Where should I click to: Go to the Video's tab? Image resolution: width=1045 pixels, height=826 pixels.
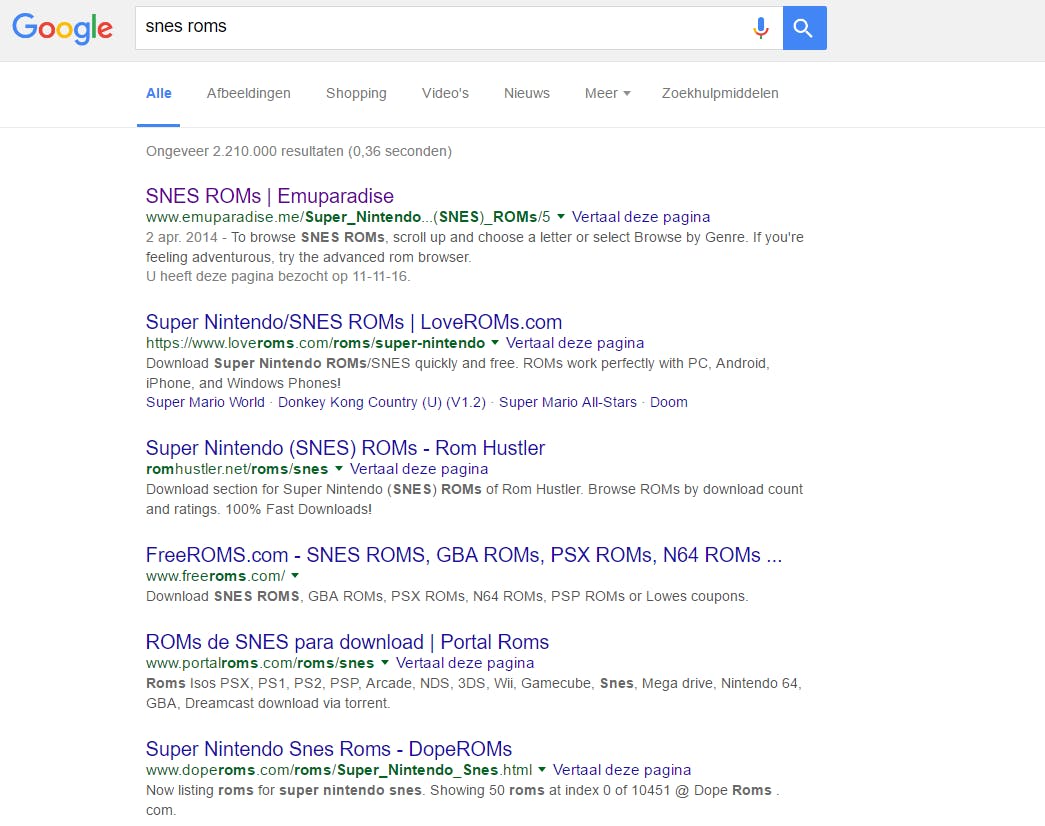click(x=445, y=93)
